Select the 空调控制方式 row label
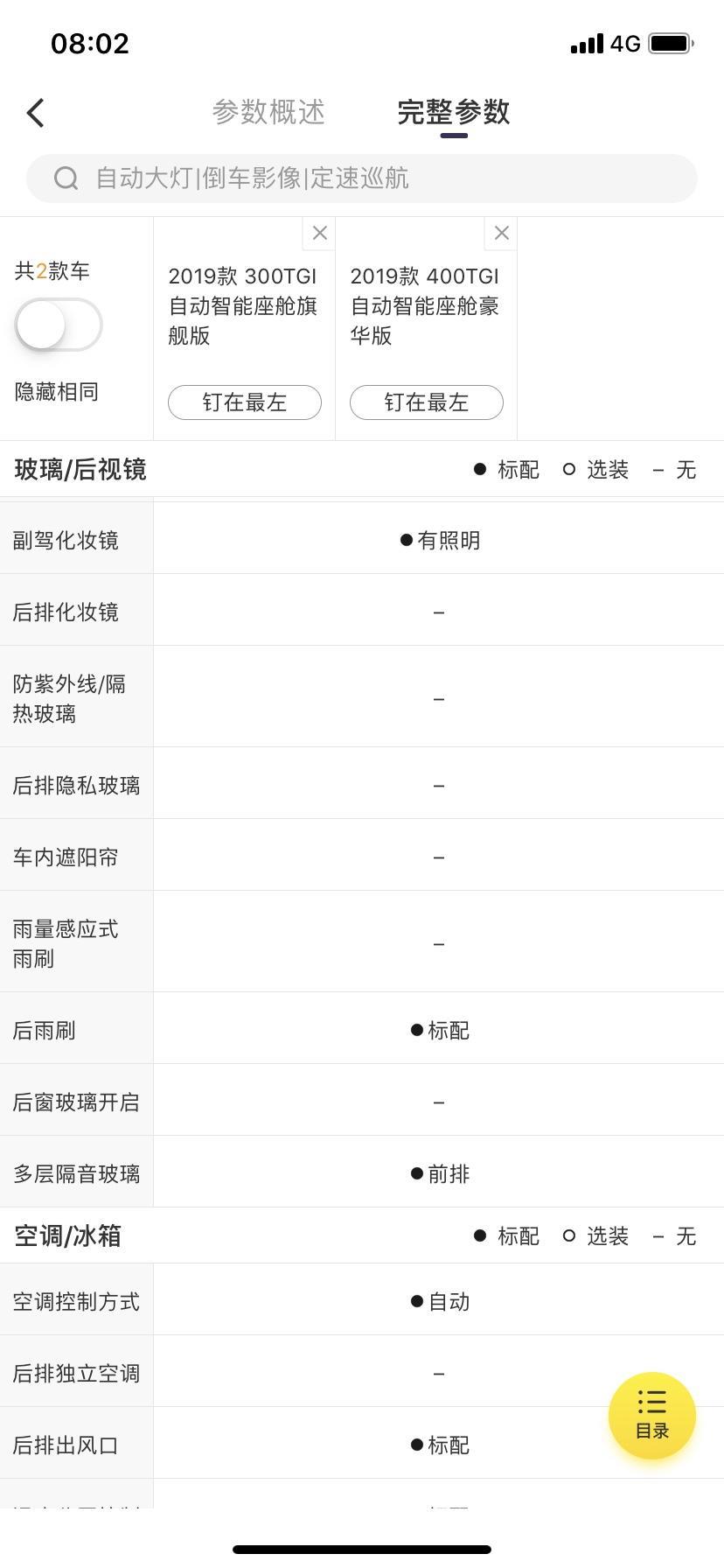 [76, 1302]
